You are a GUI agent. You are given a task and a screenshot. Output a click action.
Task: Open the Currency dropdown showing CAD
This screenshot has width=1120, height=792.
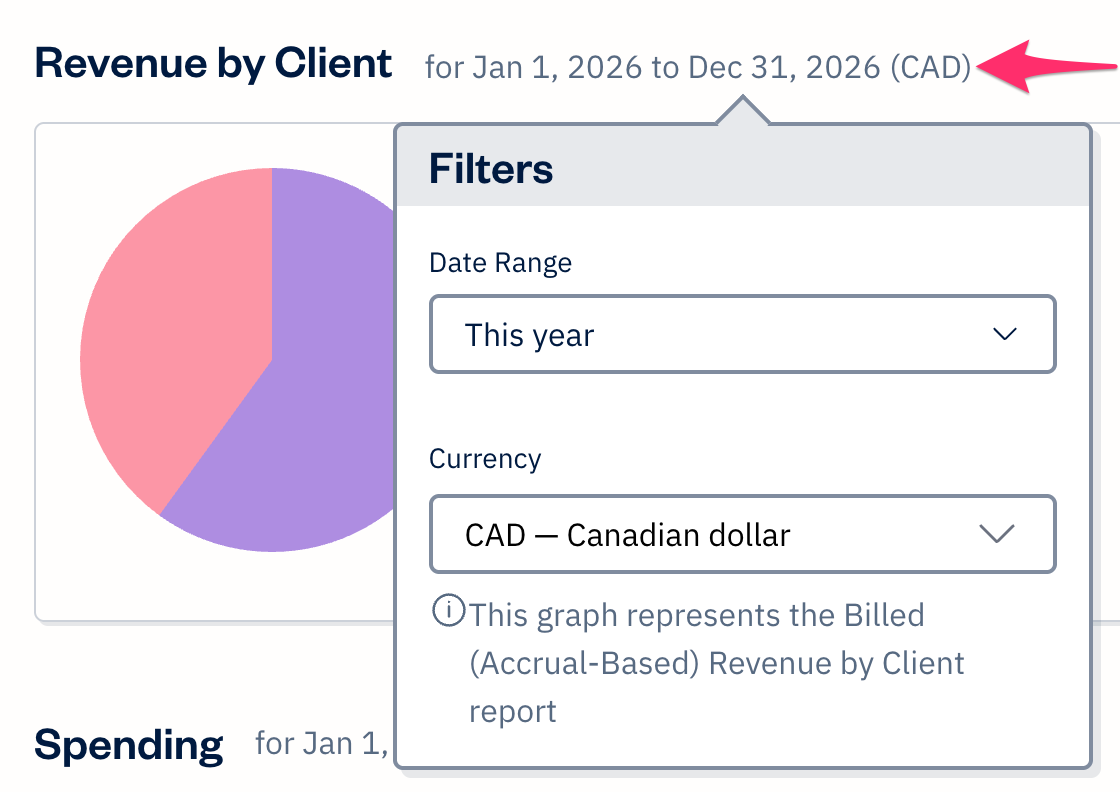(742, 534)
